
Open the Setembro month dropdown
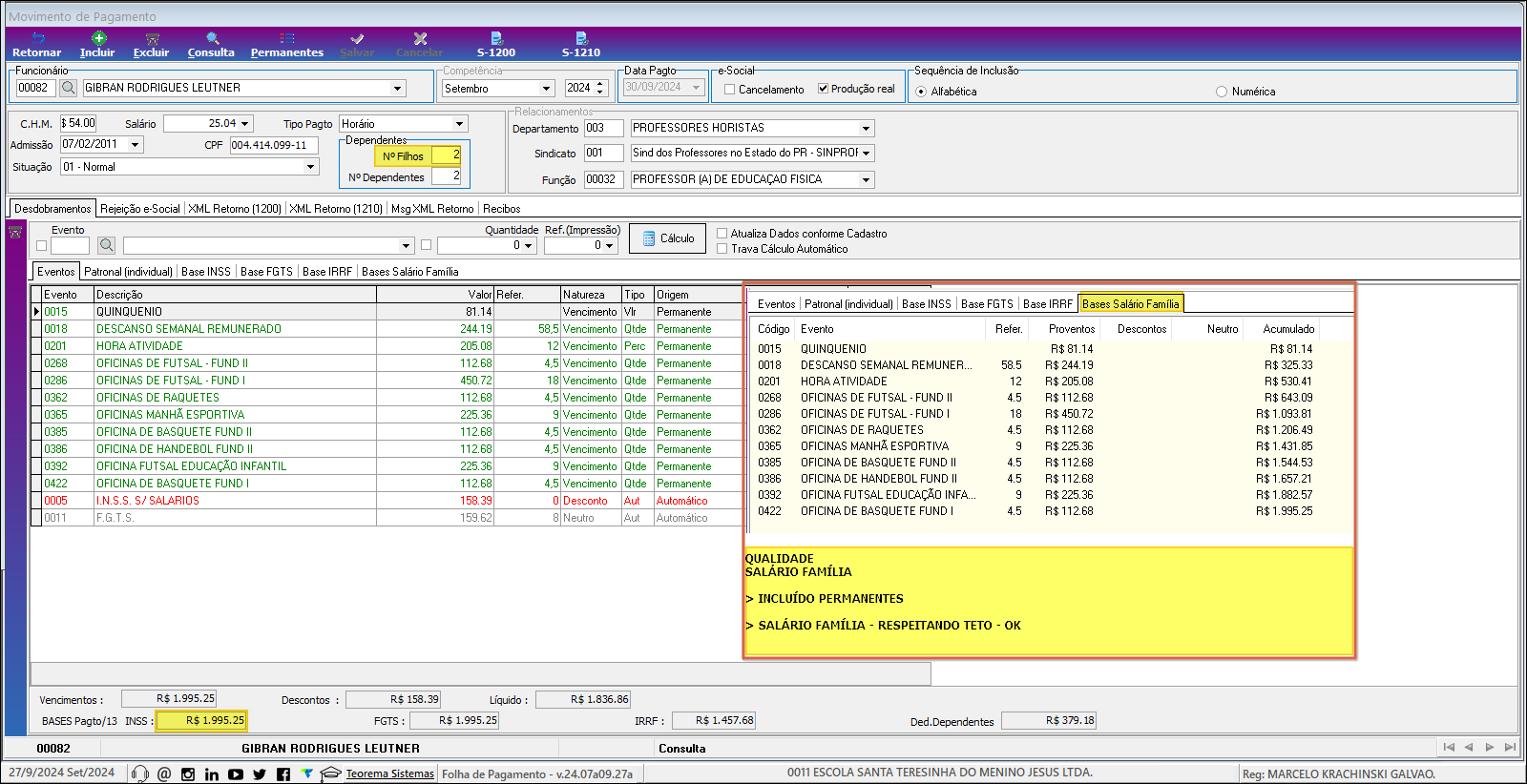(546, 88)
